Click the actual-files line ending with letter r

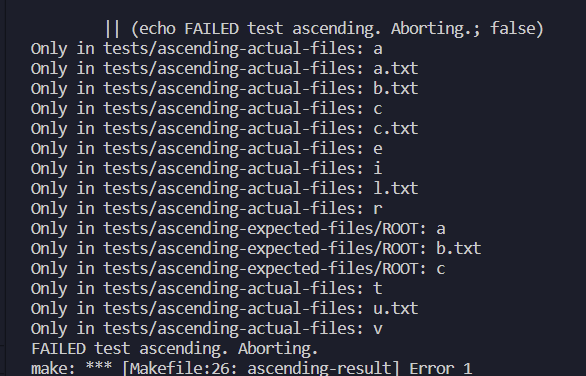[206, 209]
